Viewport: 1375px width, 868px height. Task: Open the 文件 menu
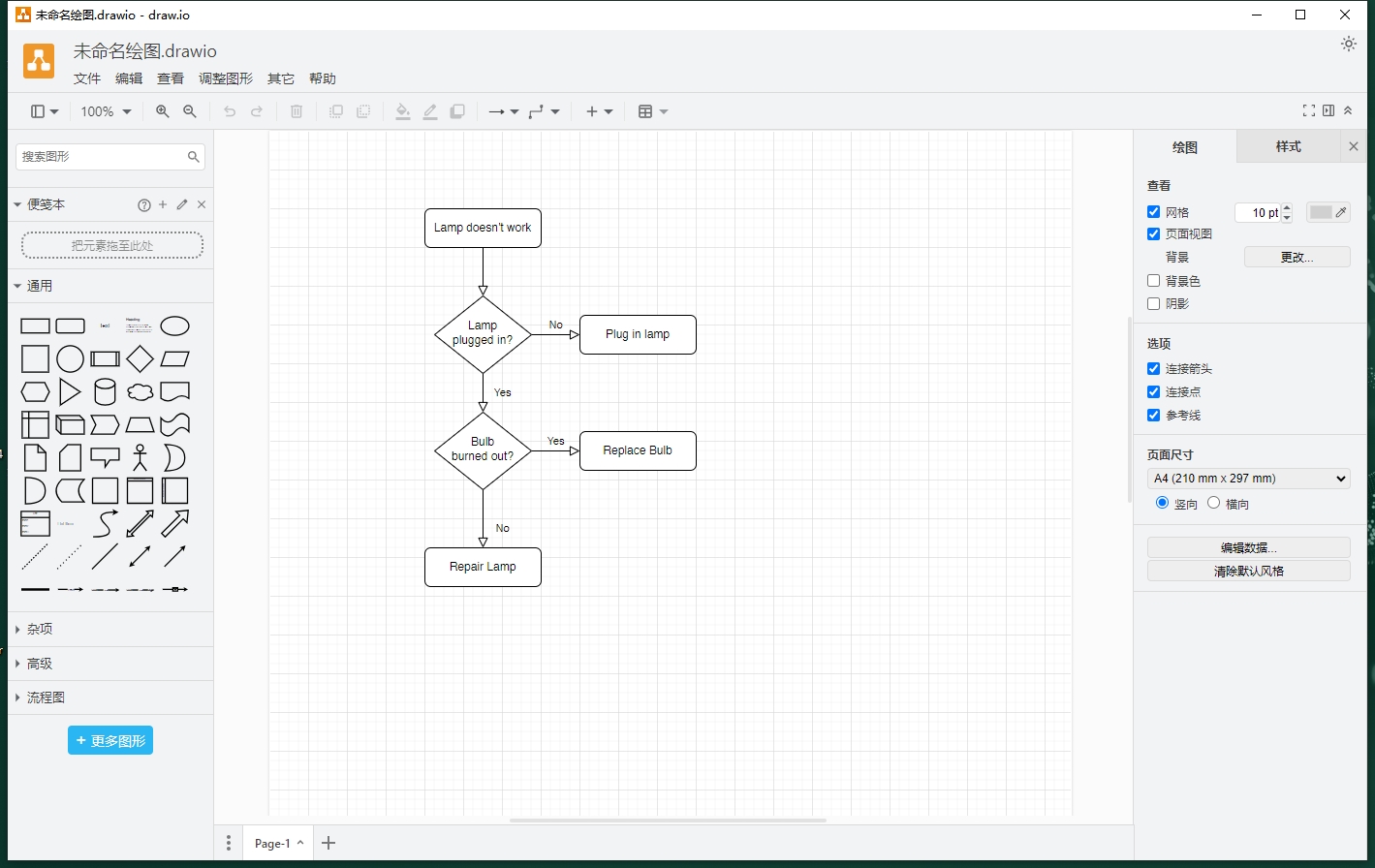coord(87,78)
